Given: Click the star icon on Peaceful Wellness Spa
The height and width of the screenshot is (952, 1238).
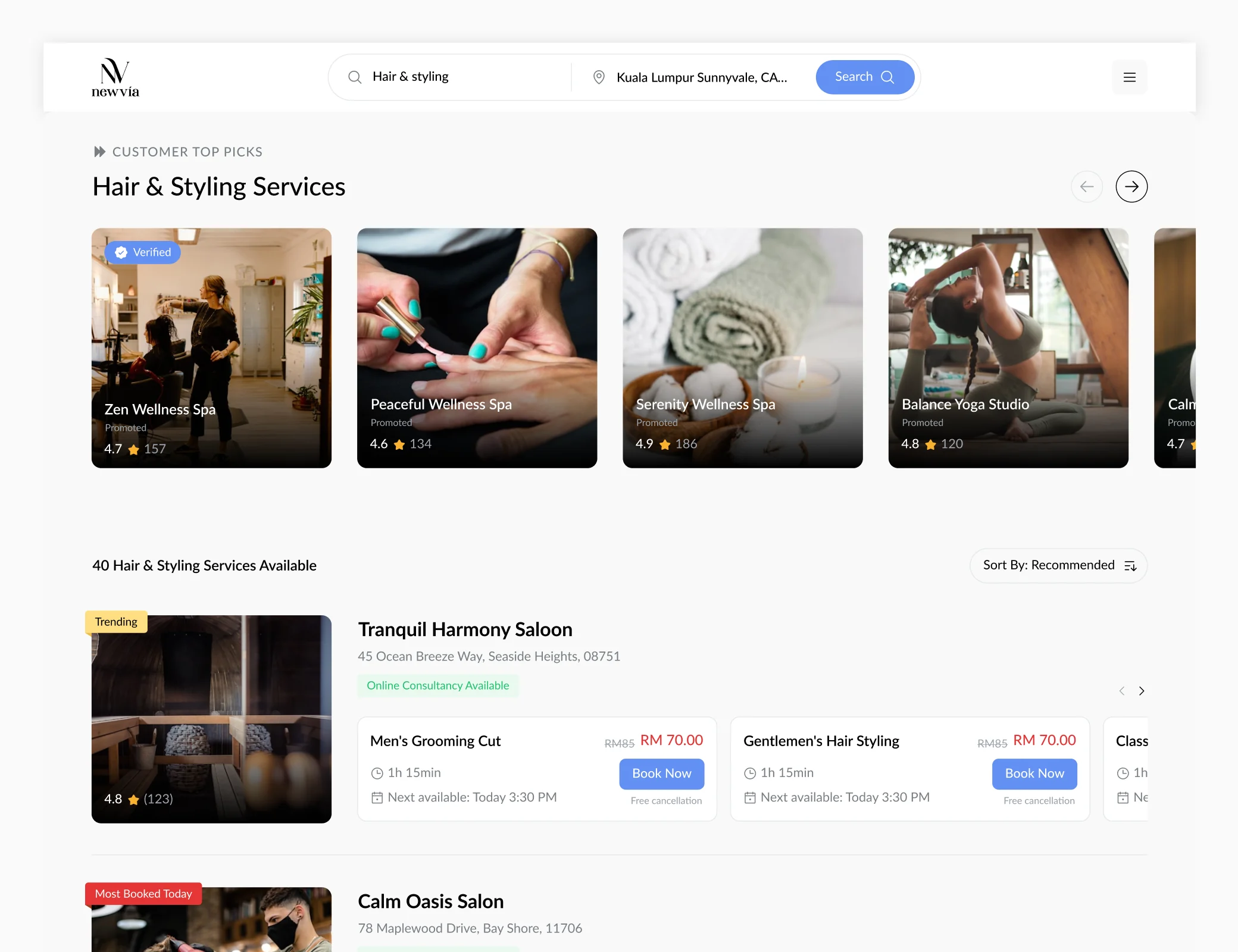Looking at the screenshot, I should pyautogui.click(x=399, y=444).
